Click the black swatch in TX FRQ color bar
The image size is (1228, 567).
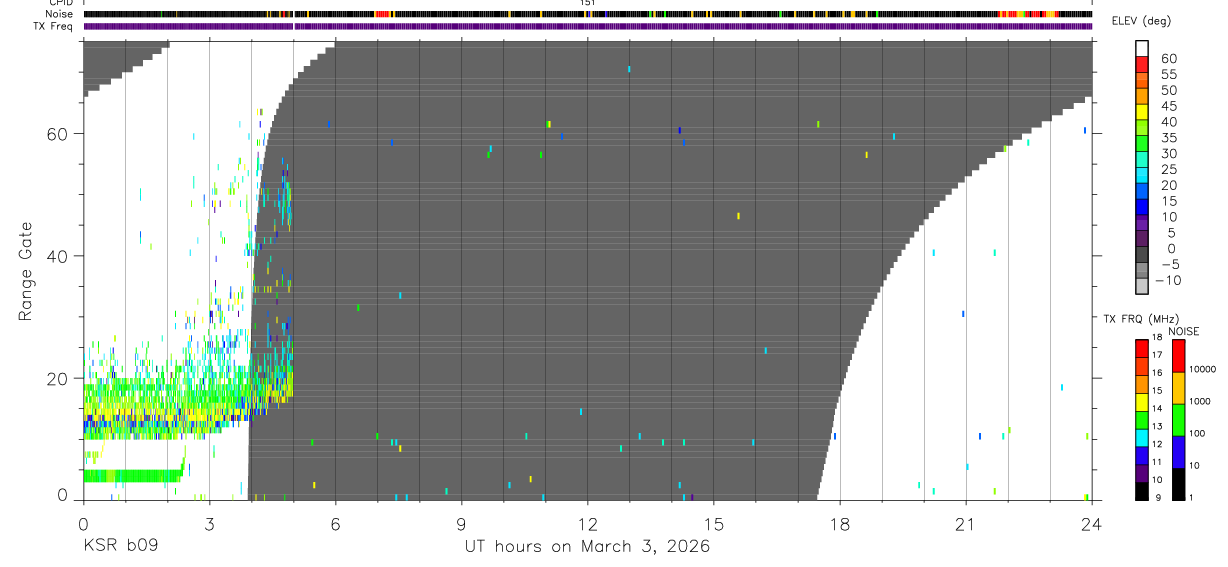pyautogui.click(x=1142, y=490)
